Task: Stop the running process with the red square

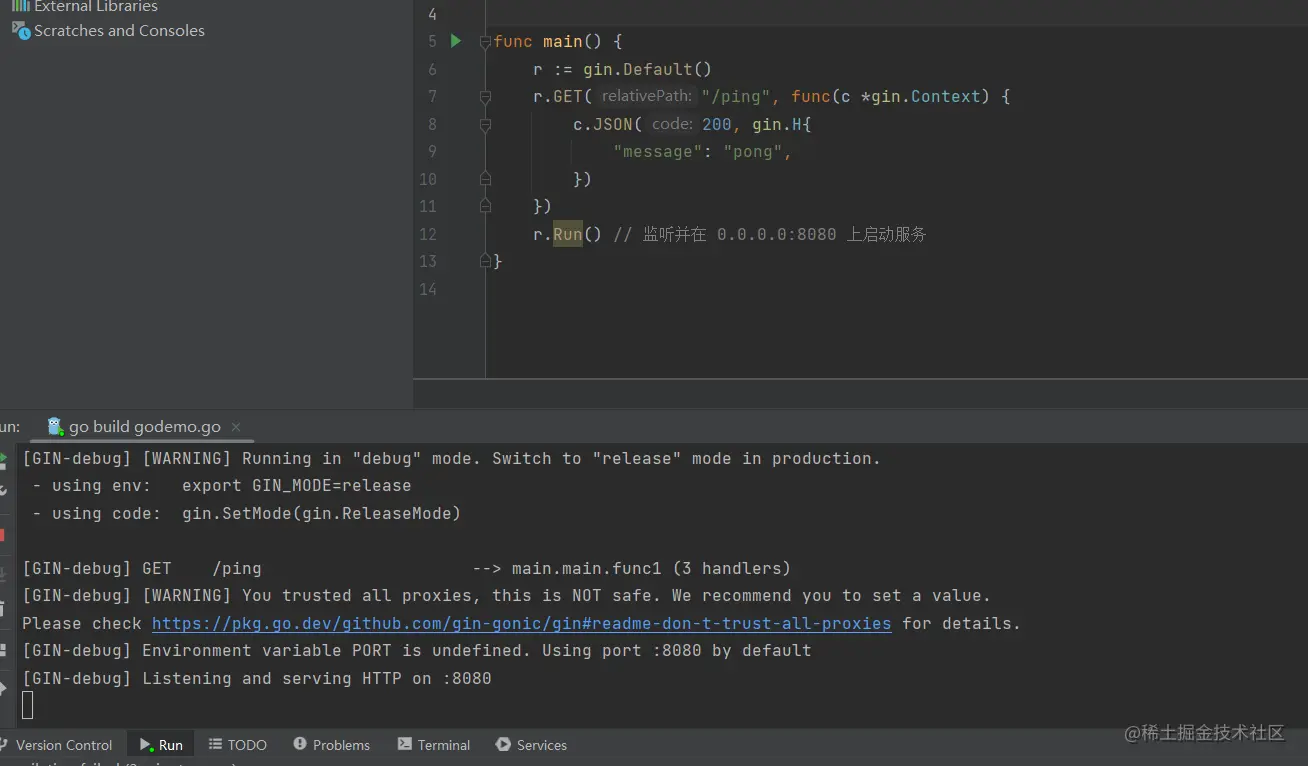Action: point(3,535)
